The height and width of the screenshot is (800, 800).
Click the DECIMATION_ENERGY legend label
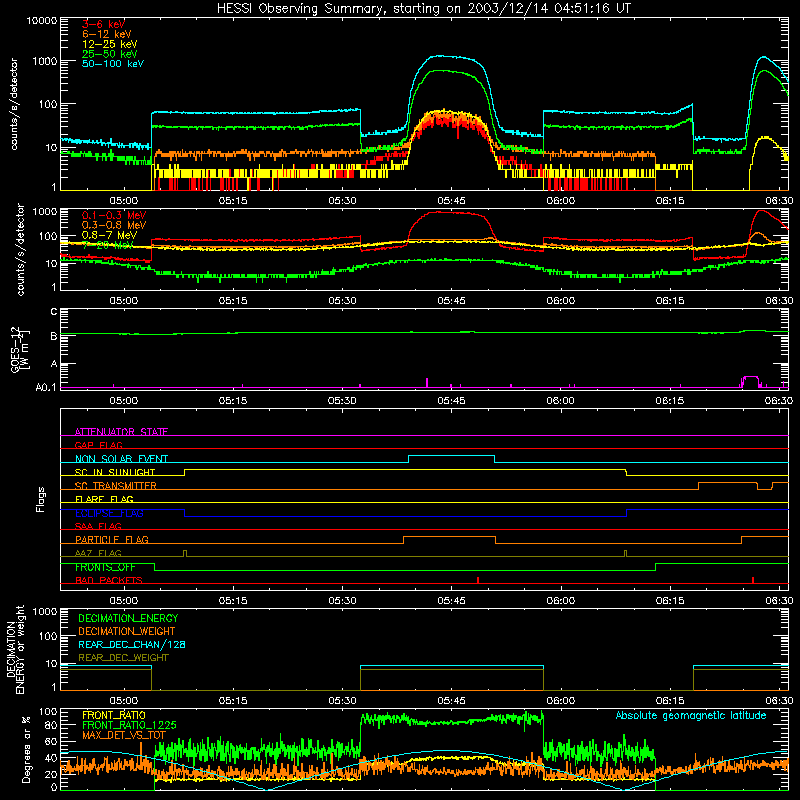pyautogui.click(x=128, y=618)
